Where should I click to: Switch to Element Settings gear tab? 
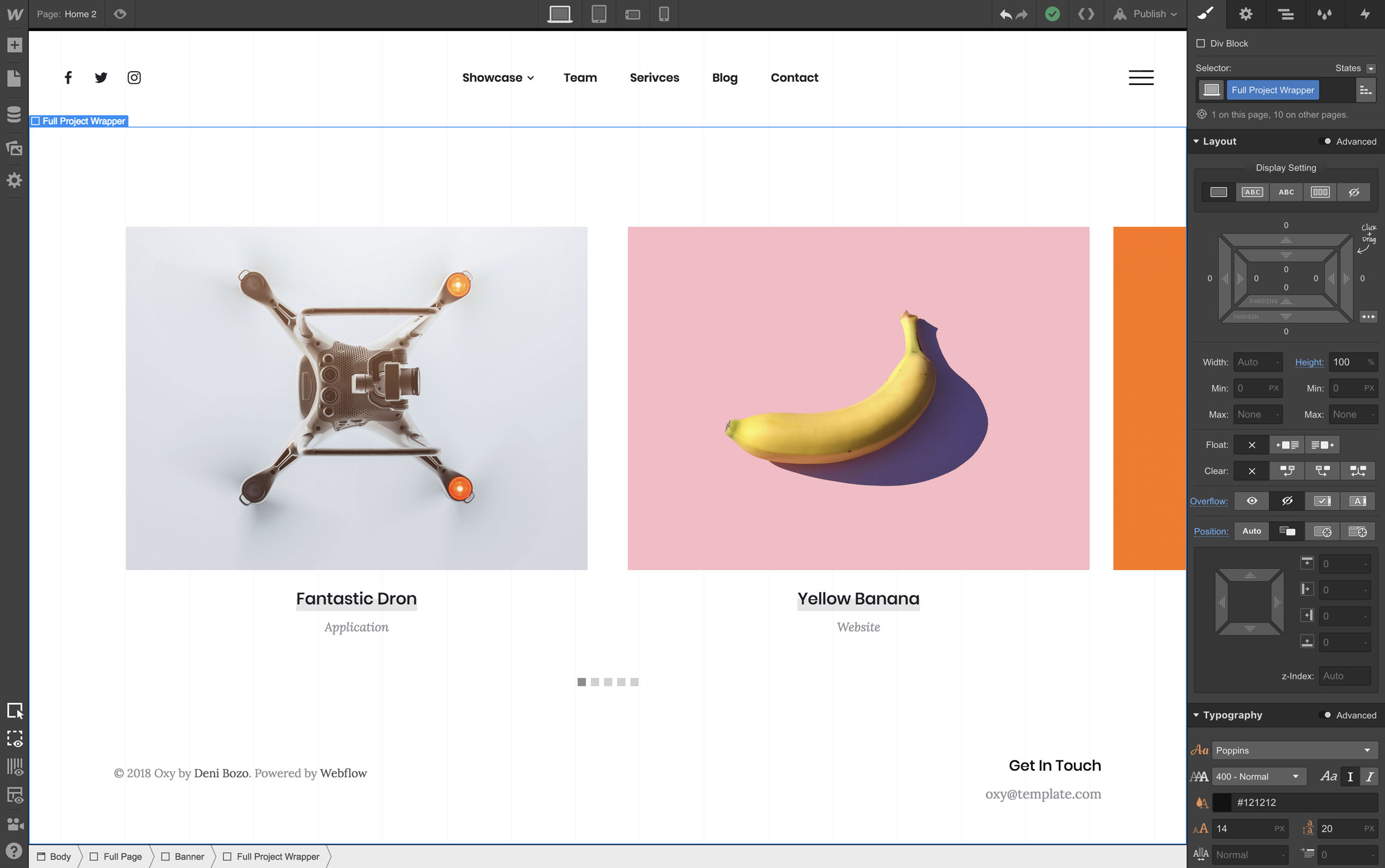(x=1245, y=14)
